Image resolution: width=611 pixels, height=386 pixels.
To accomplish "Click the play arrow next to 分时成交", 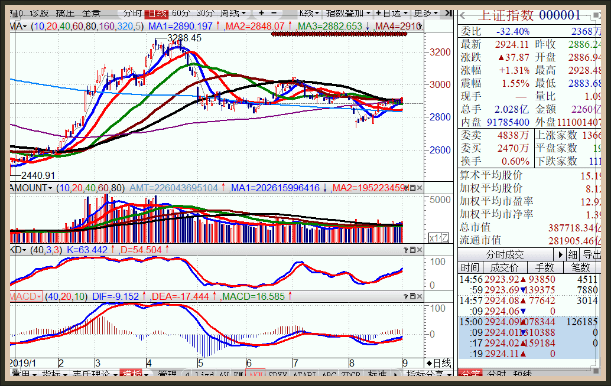I will pos(560,255).
